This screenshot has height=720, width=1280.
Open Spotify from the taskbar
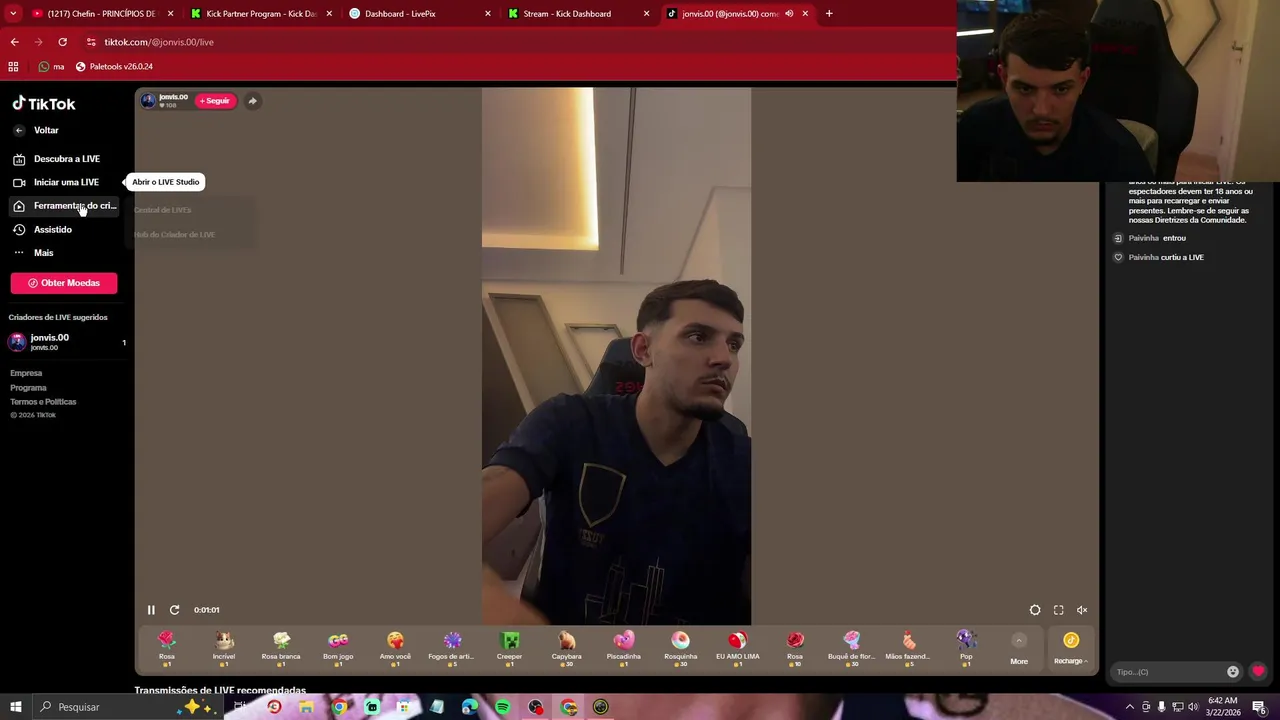point(503,707)
